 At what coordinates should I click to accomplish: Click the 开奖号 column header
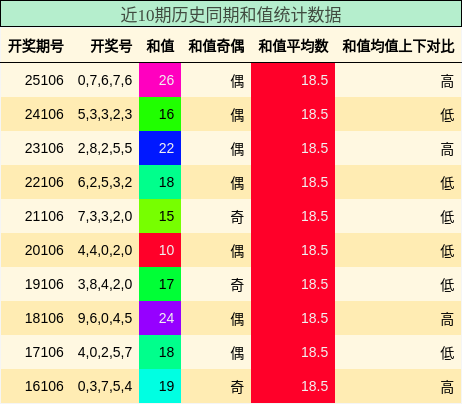111,46
